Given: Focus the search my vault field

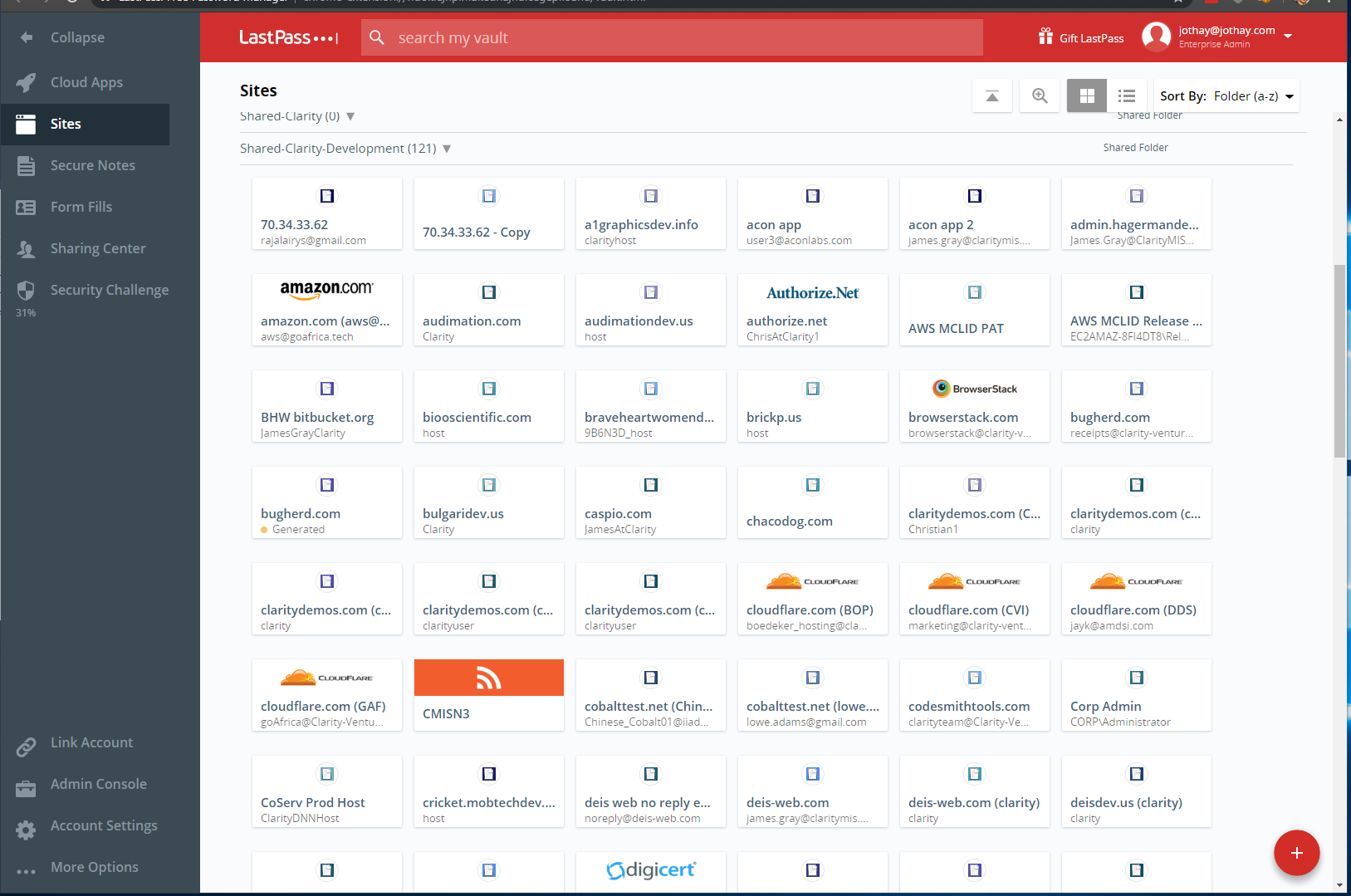Looking at the screenshot, I should tap(672, 37).
